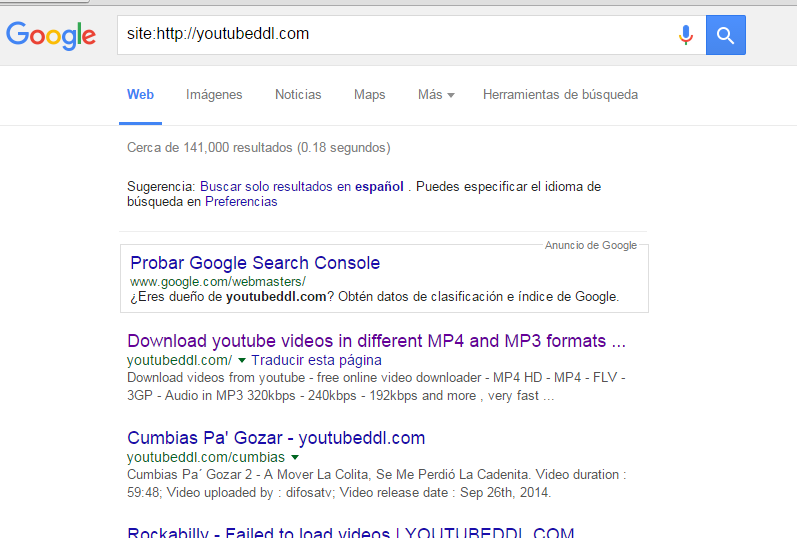797x538 pixels.
Task: Click the blue search magnifier button
Action: [725, 35]
